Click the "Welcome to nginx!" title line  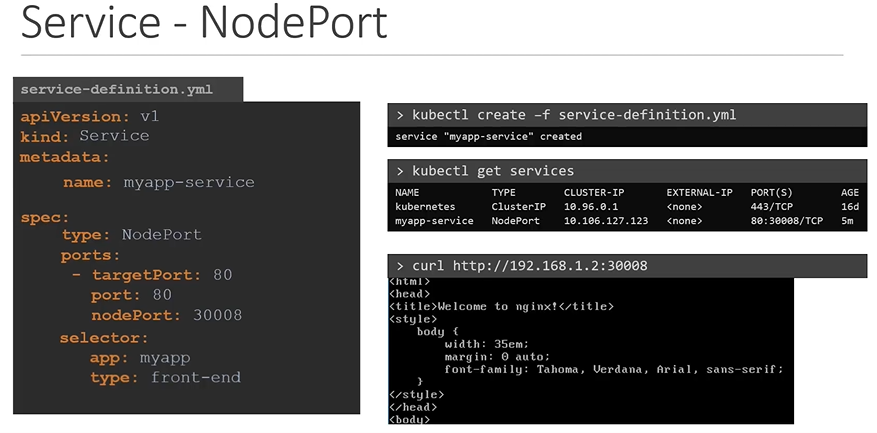(x=502, y=306)
